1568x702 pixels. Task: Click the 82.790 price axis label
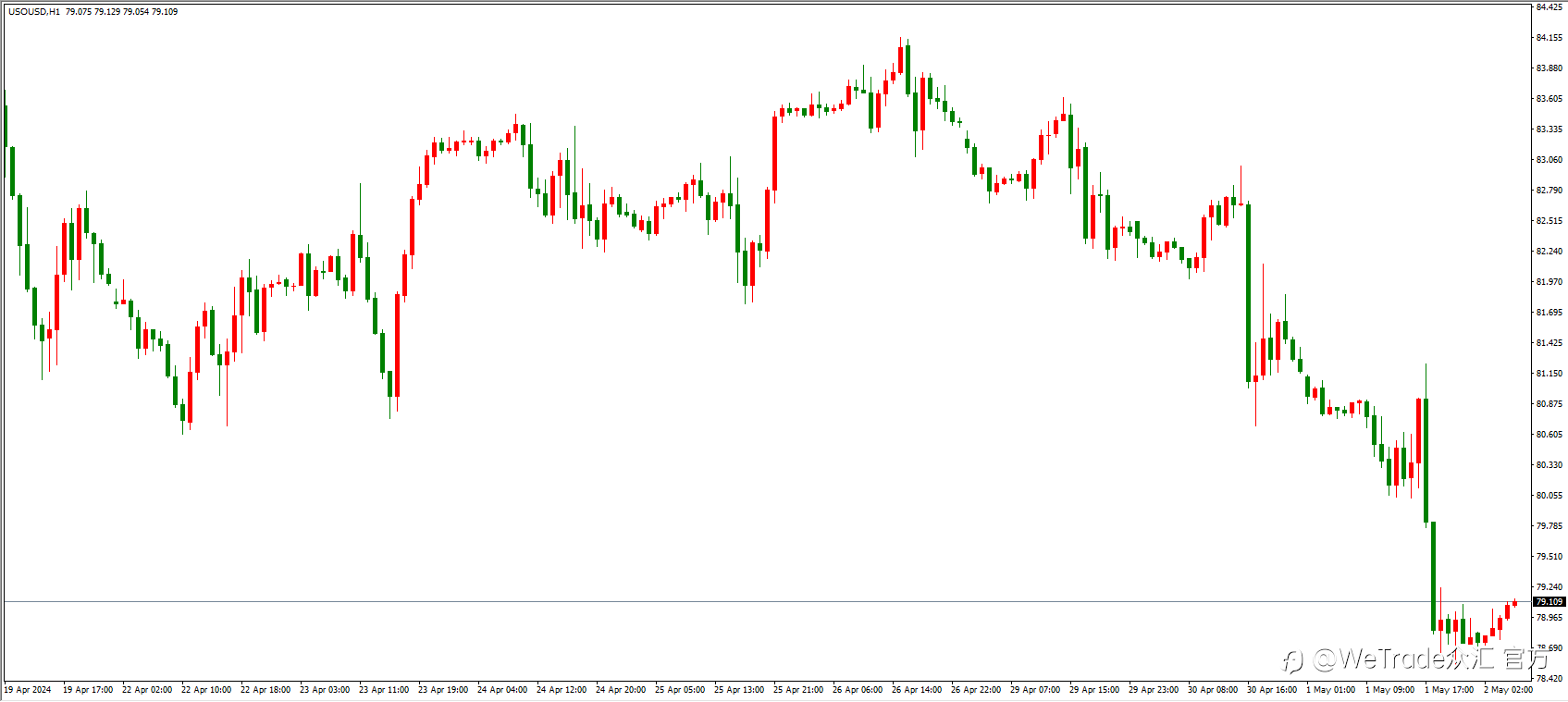pyautogui.click(x=1549, y=191)
